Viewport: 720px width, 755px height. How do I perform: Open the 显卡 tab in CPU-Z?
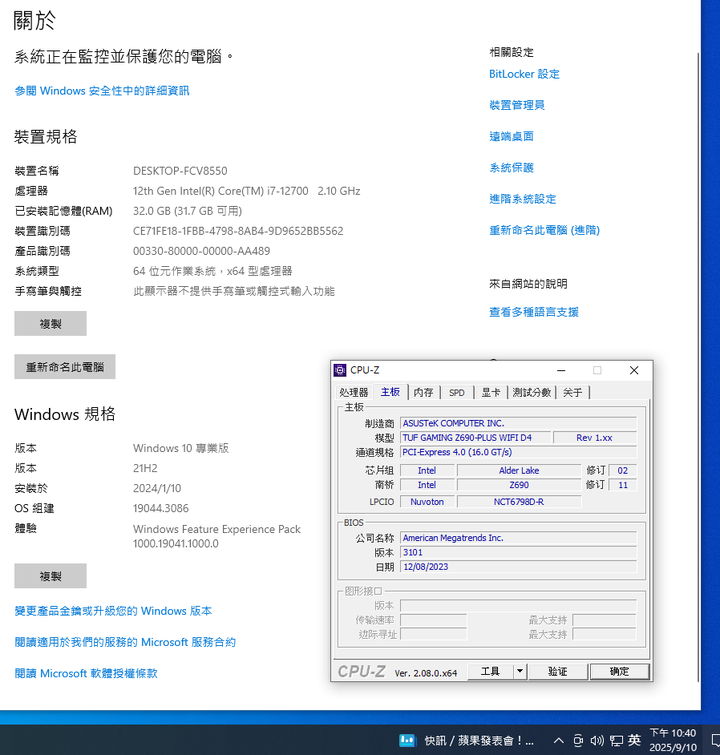[491, 392]
